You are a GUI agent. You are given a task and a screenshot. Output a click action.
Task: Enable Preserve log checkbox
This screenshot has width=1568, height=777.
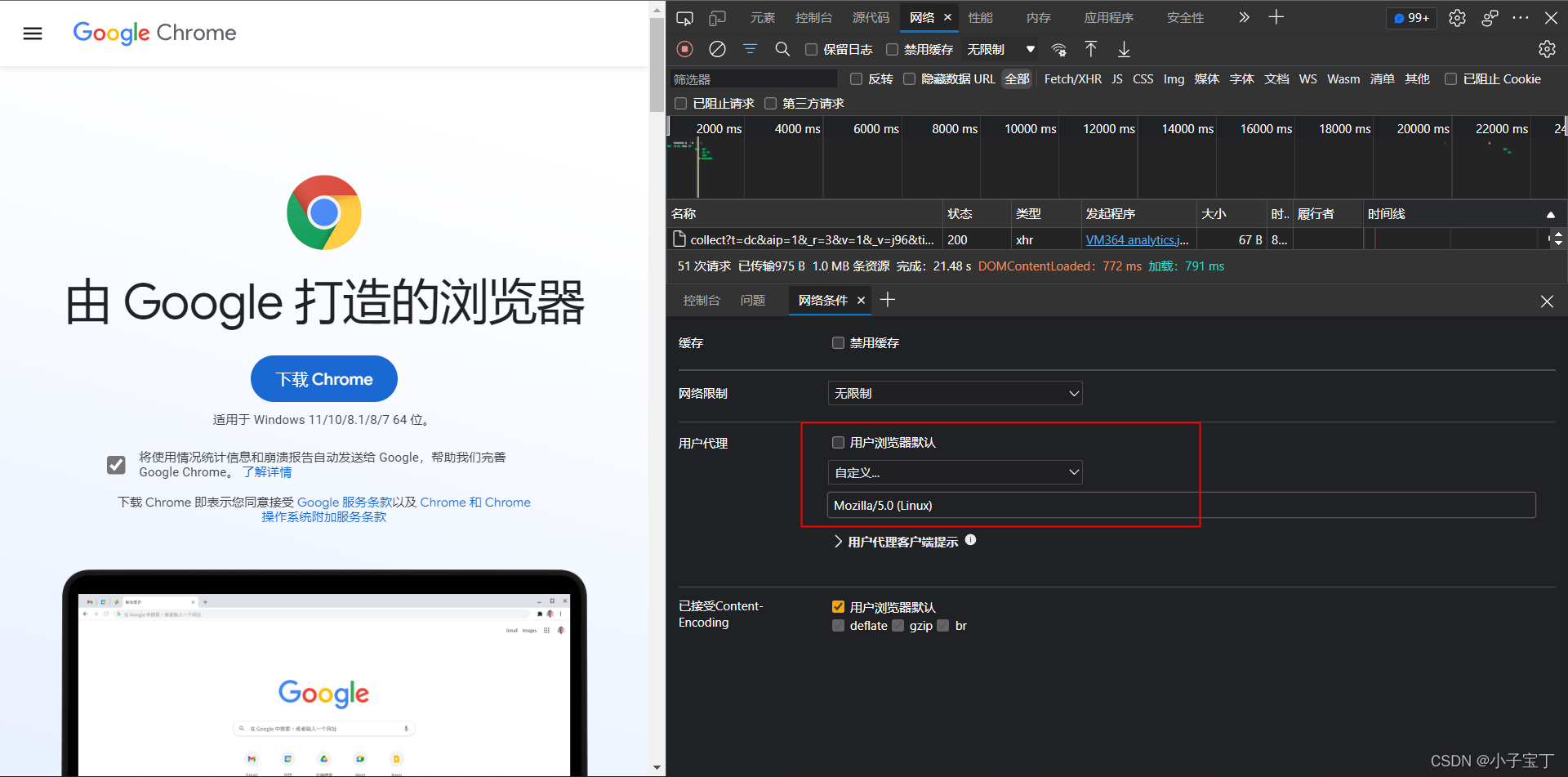(x=811, y=49)
